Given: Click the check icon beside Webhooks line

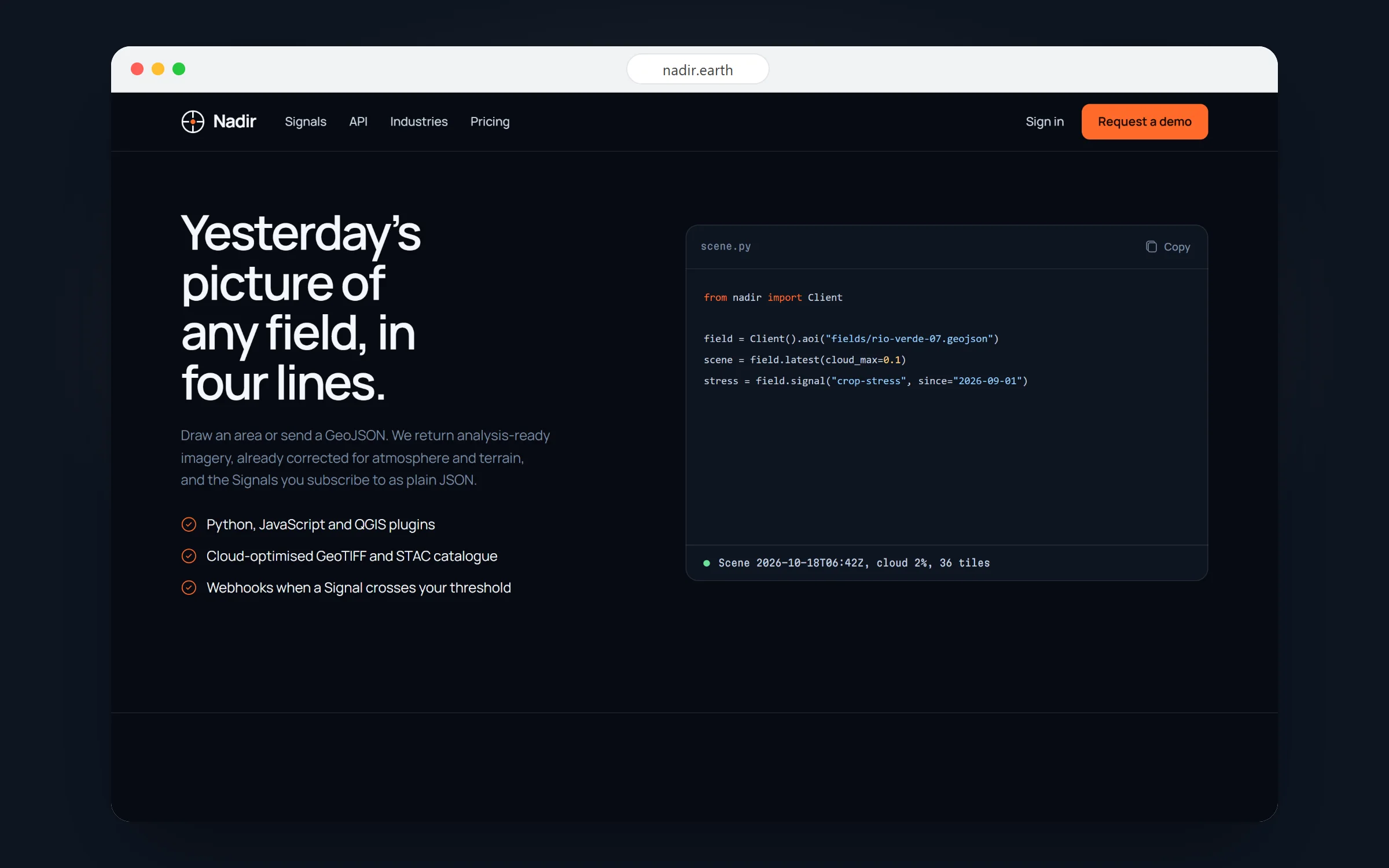Looking at the screenshot, I should tap(189, 587).
